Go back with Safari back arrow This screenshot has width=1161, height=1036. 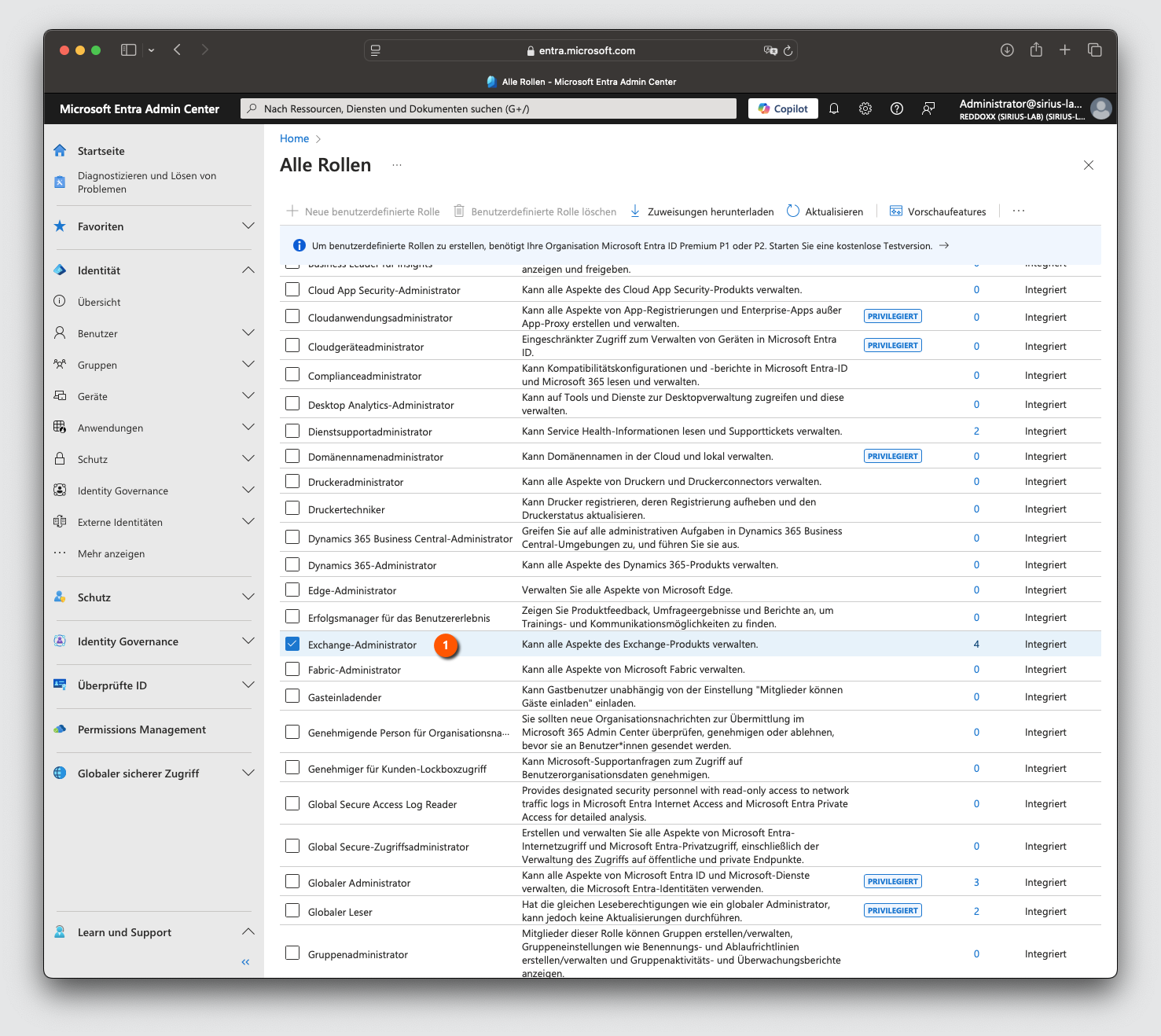[178, 50]
